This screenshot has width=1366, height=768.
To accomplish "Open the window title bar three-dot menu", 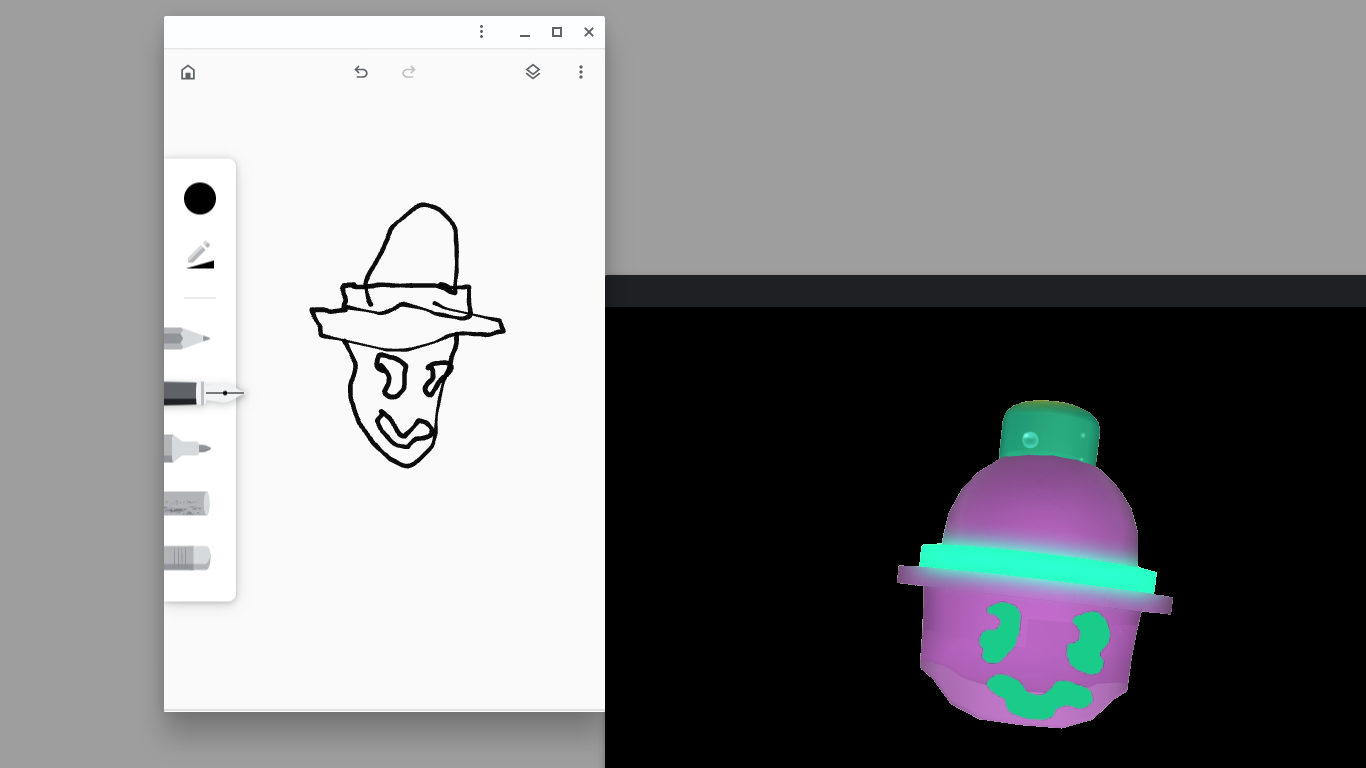I will point(481,32).
